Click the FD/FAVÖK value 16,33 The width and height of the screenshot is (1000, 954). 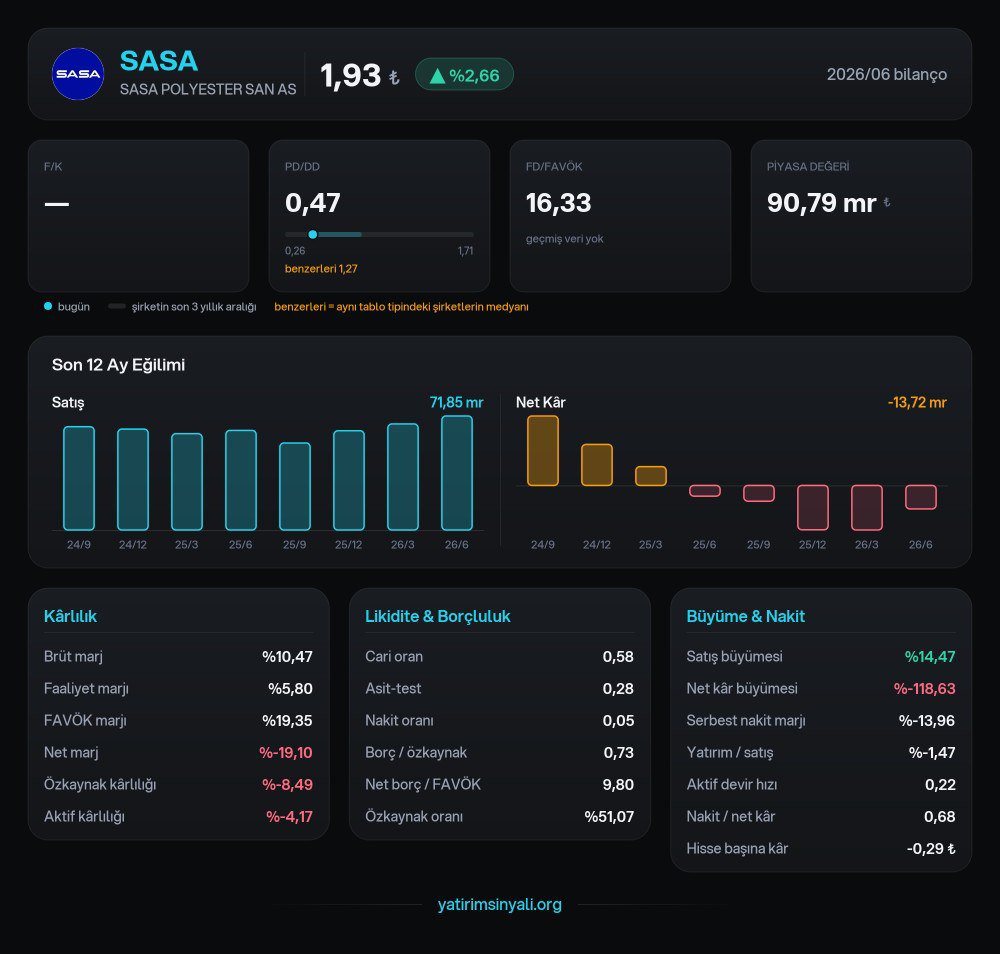coord(559,203)
